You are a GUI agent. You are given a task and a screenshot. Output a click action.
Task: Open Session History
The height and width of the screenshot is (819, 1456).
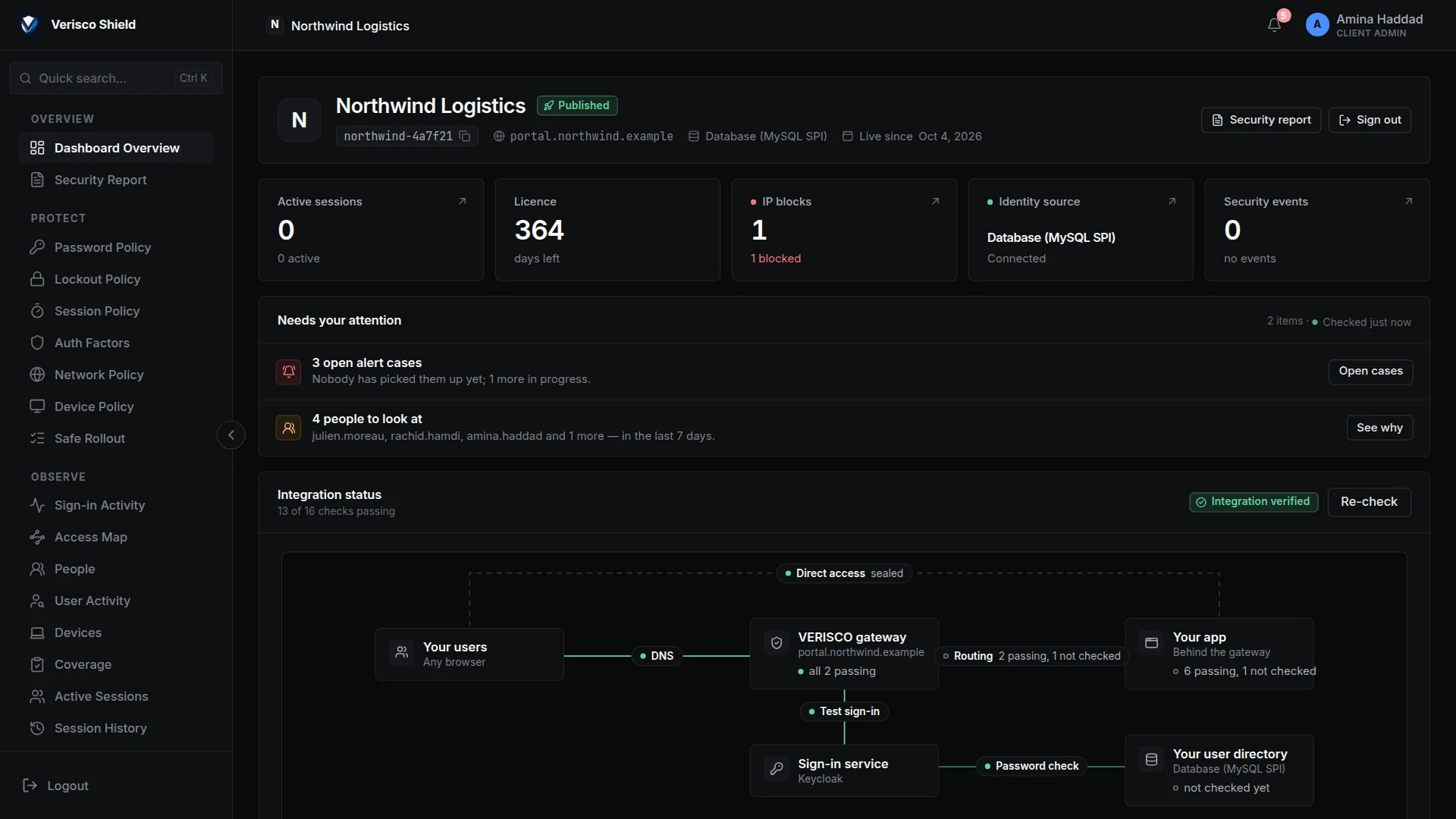coord(116,728)
